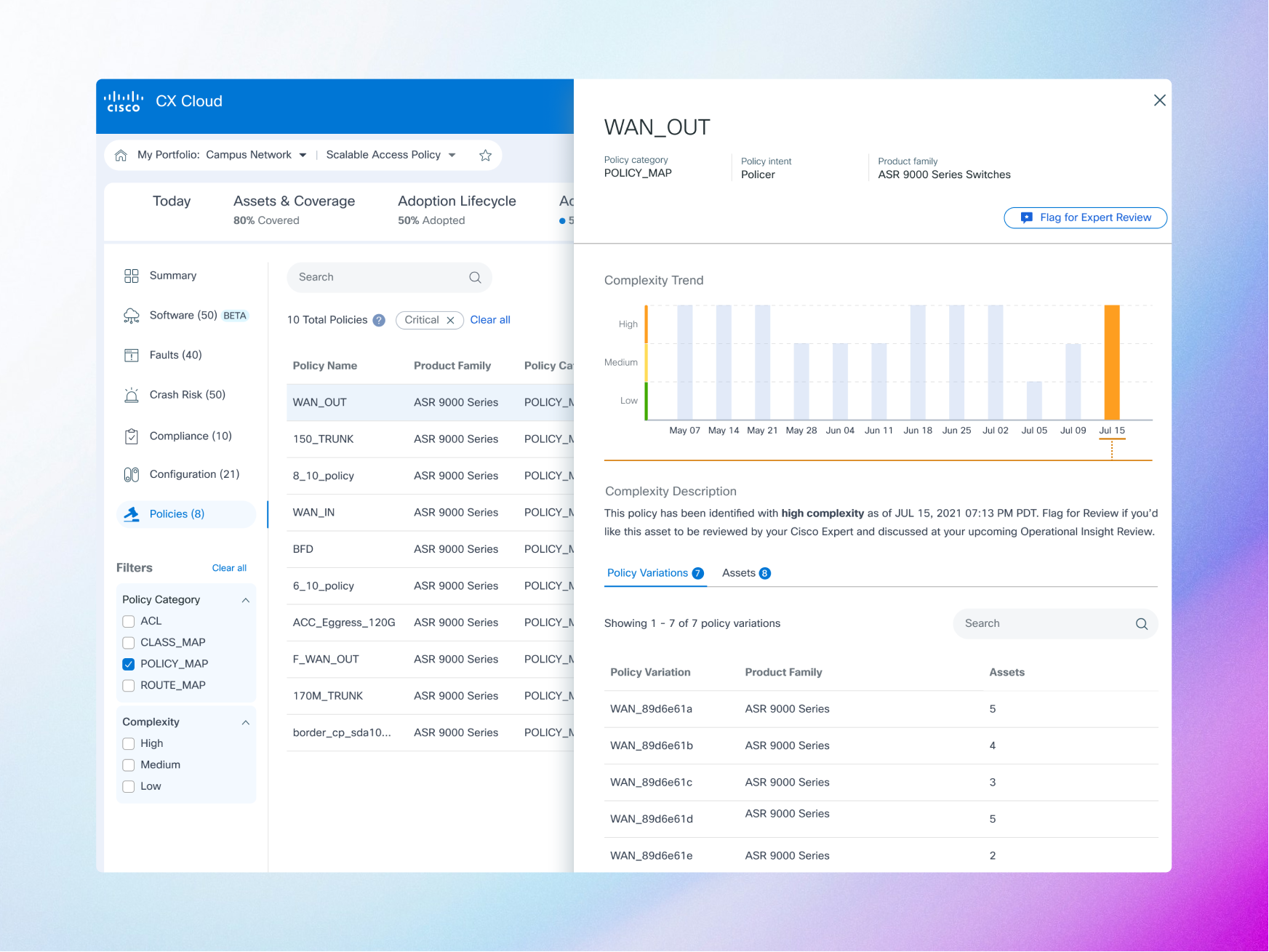Enable the High complexity filter
This screenshot has height=952, width=1269.
coord(129,744)
